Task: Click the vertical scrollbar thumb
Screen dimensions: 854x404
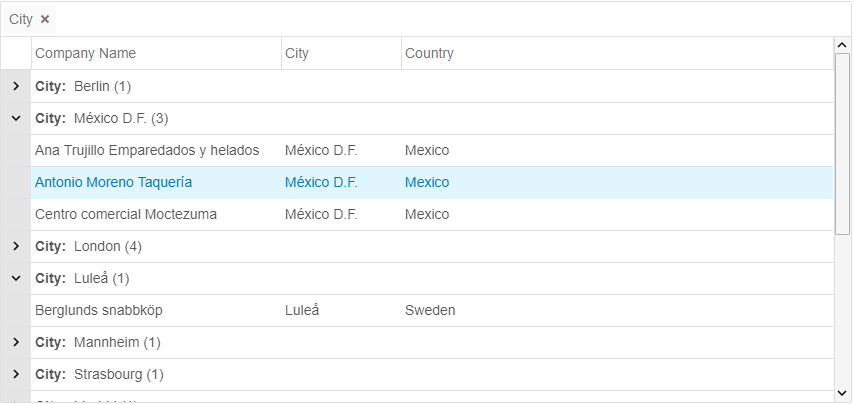Action: coord(842,143)
